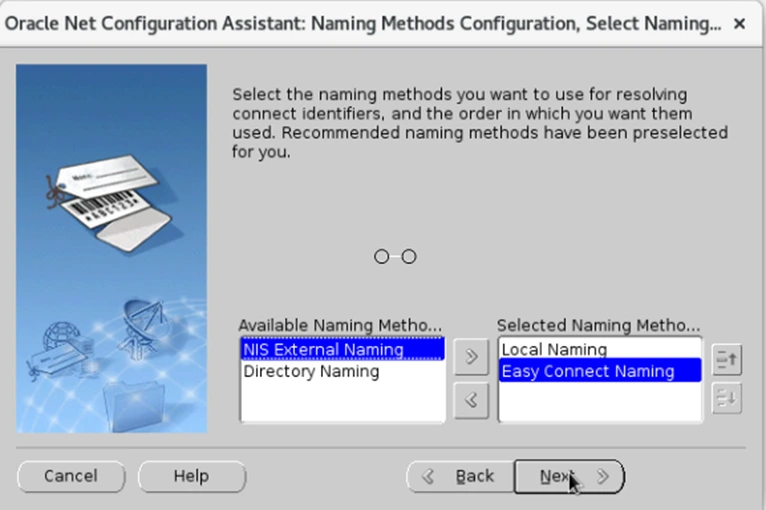Click the right arrow to add selected method
The height and width of the screenshot is (510, 766).
pos(471,357)
